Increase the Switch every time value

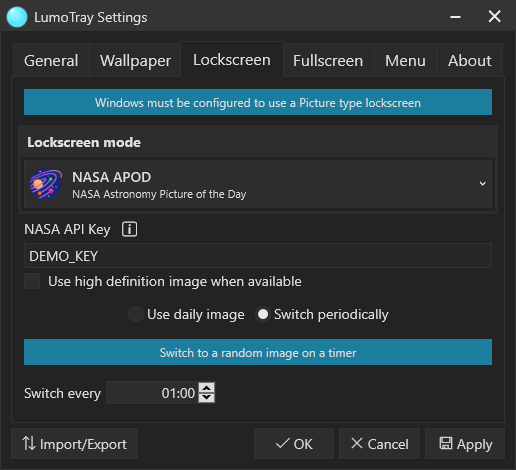tap(207, 388)
